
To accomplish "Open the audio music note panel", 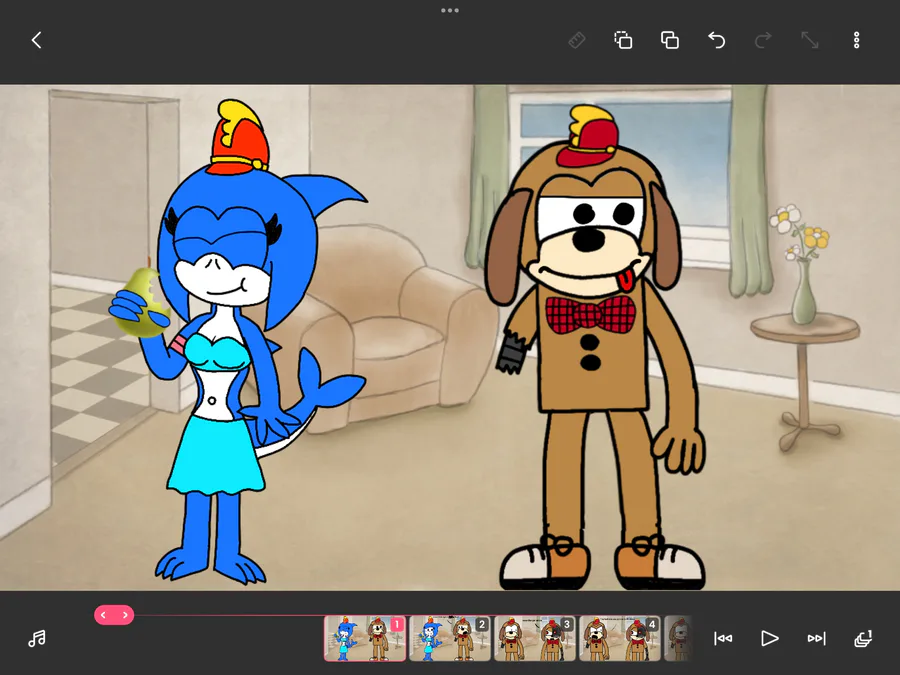I will click(x=37, y=638).
